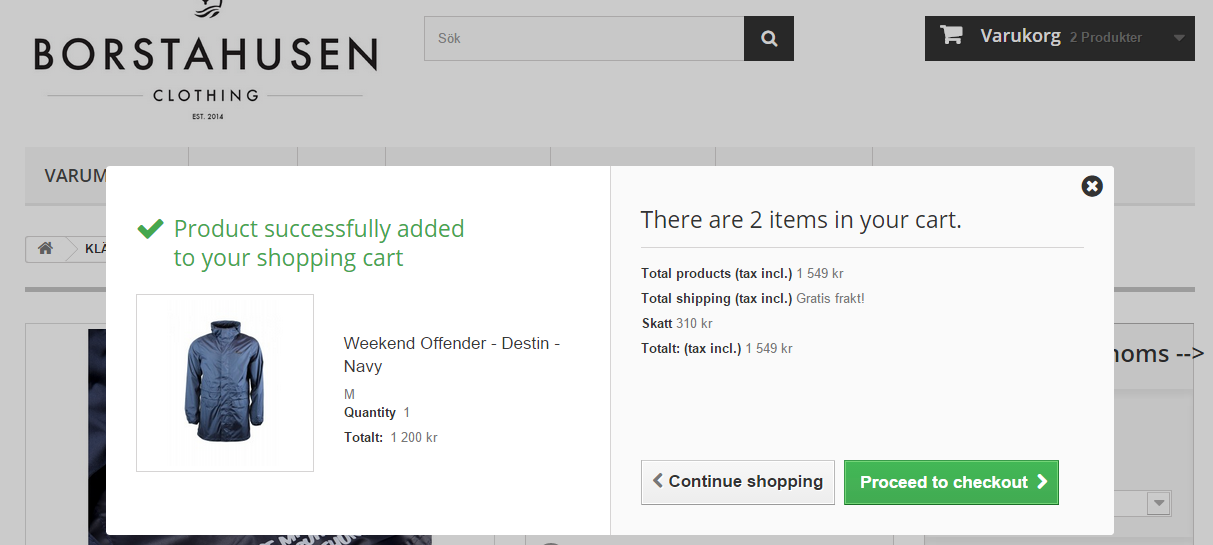Expand the Varukorg cart dropdown arrow
Screen dimensions: 1213x545
pyautogui.click(x=1179, y=38)
